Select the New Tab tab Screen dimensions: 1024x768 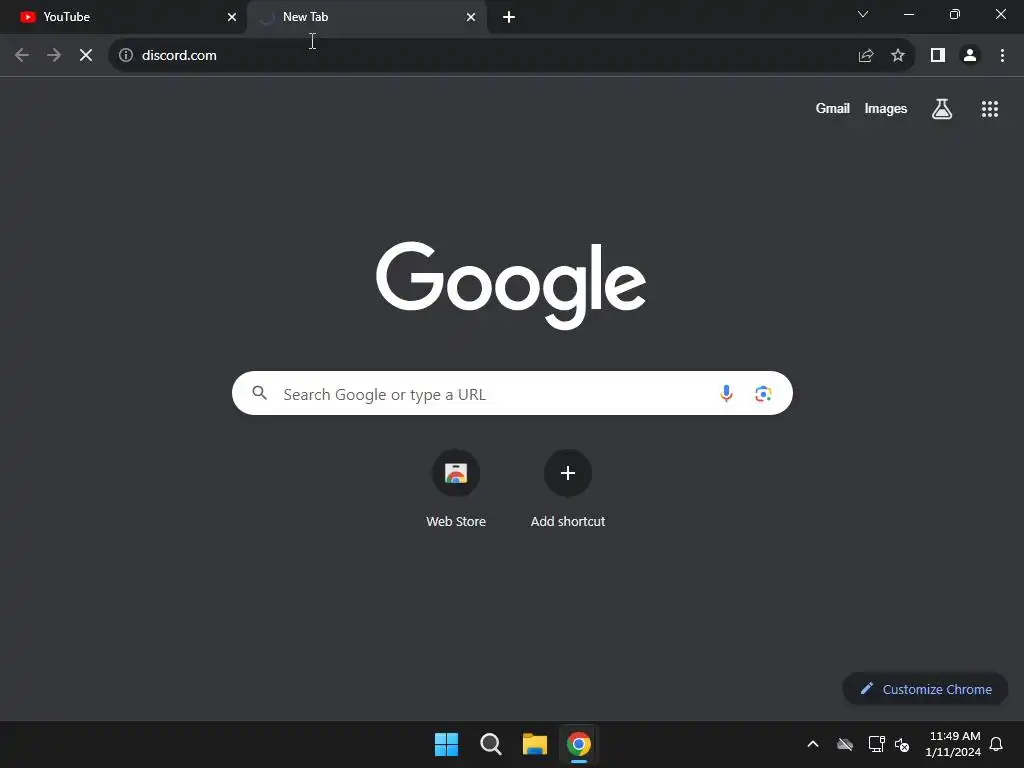[x=366, y=17]
